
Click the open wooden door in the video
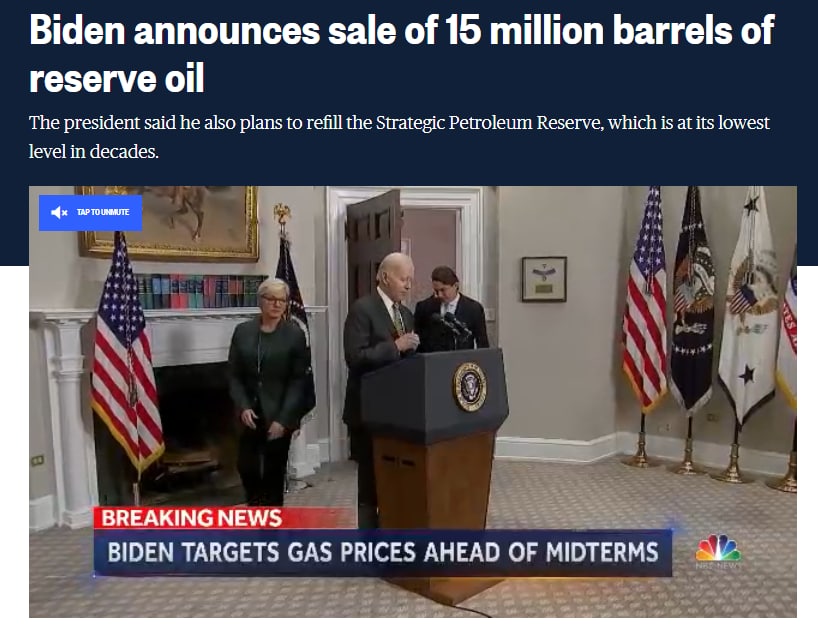pyautogui.click(x=373, y=245)
